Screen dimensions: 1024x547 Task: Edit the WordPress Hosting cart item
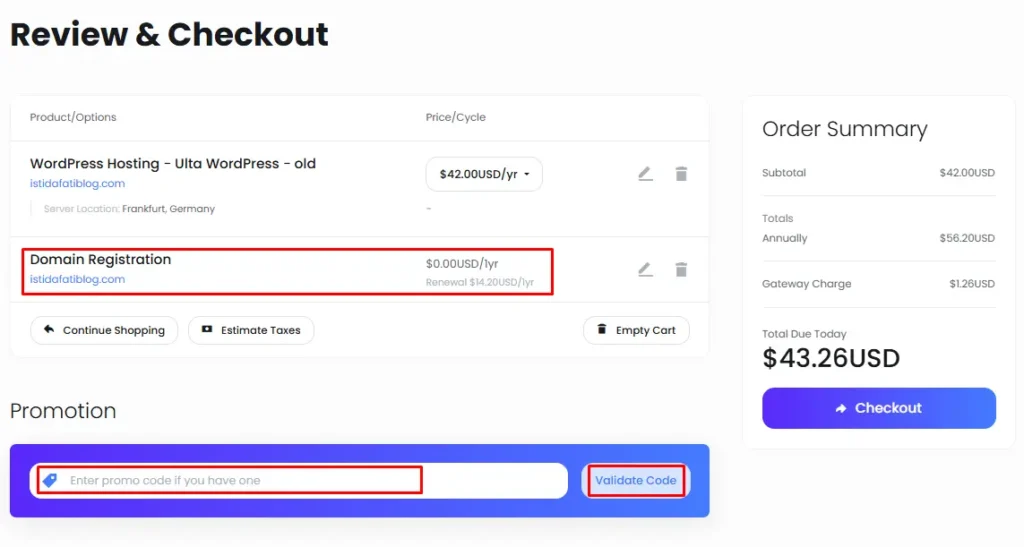[645, 174]
